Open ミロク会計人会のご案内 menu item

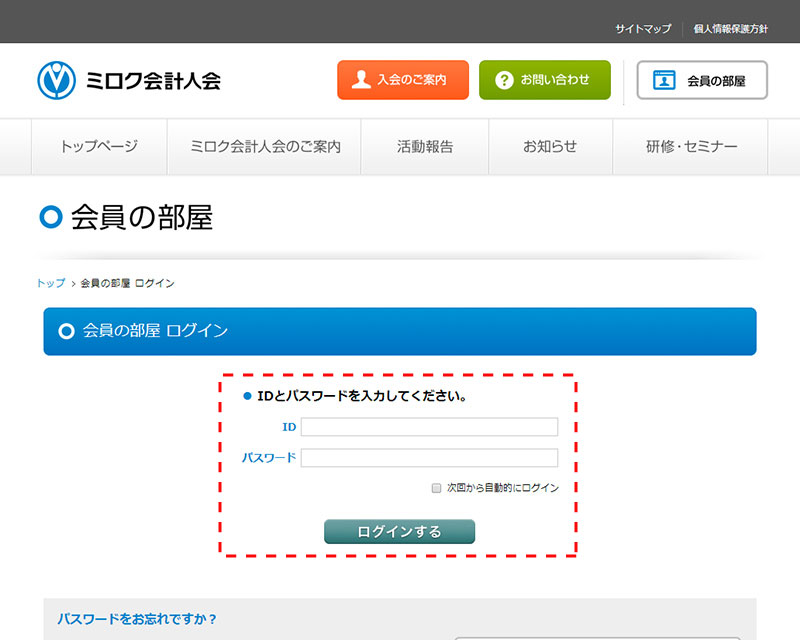click(x=265, y=146)
